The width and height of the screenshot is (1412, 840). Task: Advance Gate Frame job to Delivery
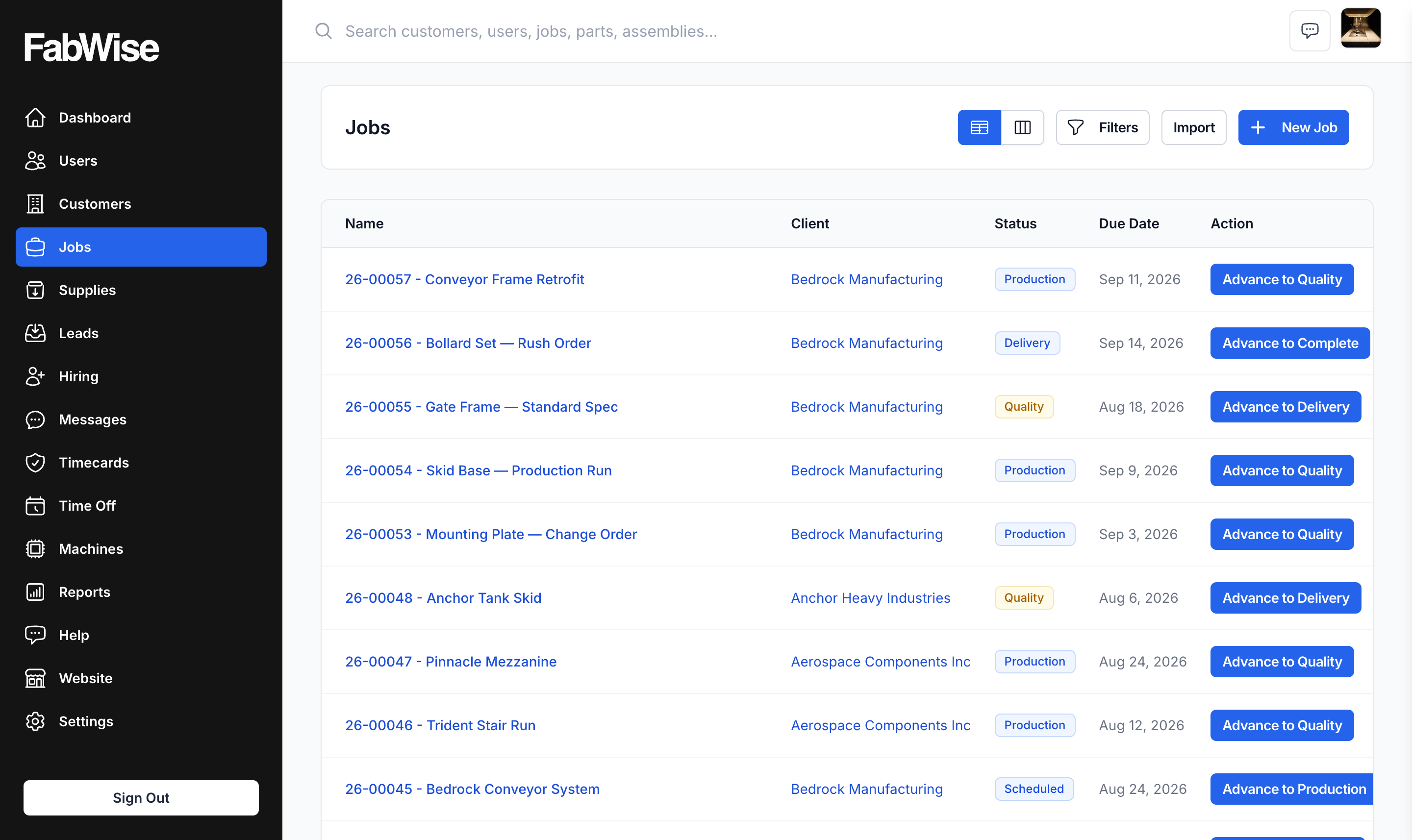pyautogui.click(x=1285, y=406)
